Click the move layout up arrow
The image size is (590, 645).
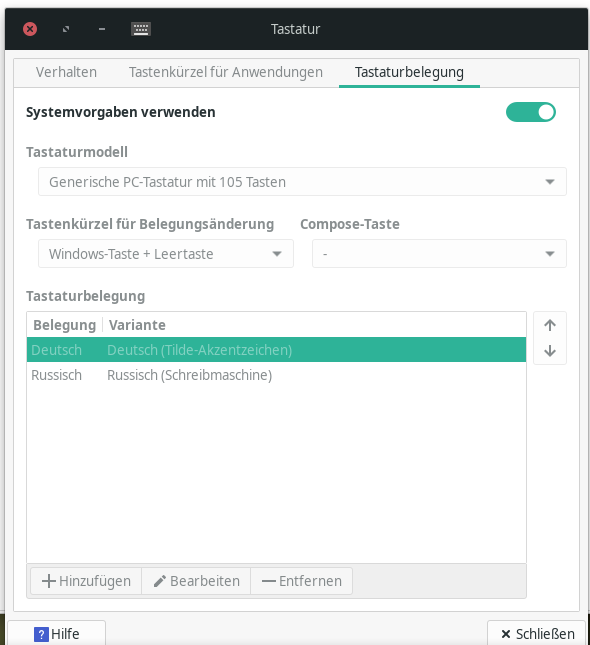[550, 325]
